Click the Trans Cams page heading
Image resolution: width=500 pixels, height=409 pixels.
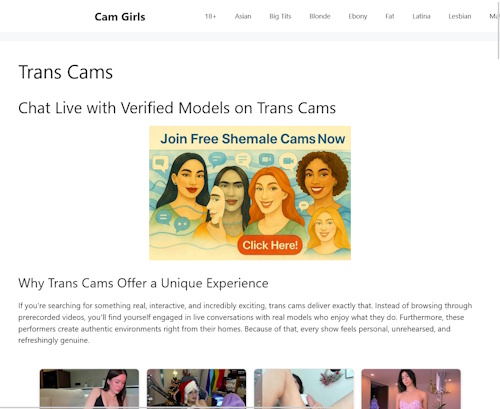tap(66, 72)
